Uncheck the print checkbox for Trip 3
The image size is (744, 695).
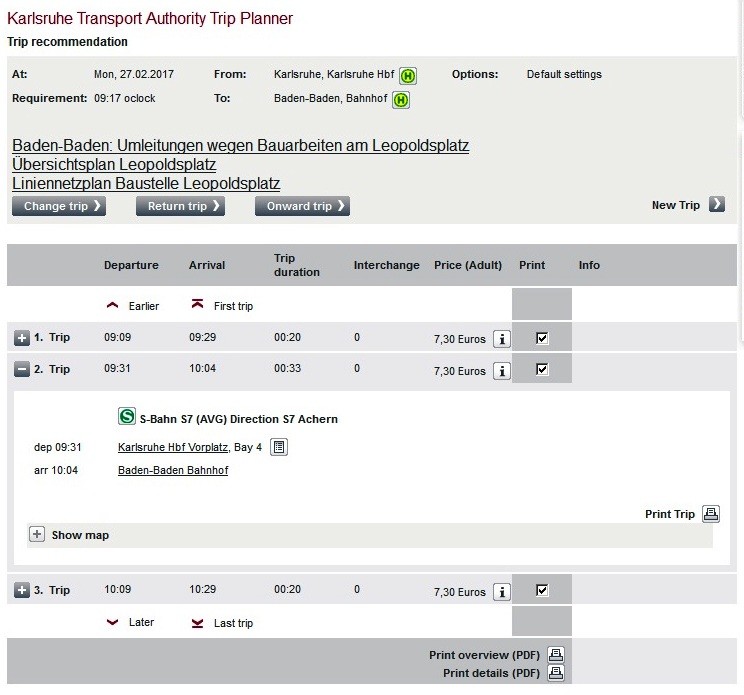542,591
